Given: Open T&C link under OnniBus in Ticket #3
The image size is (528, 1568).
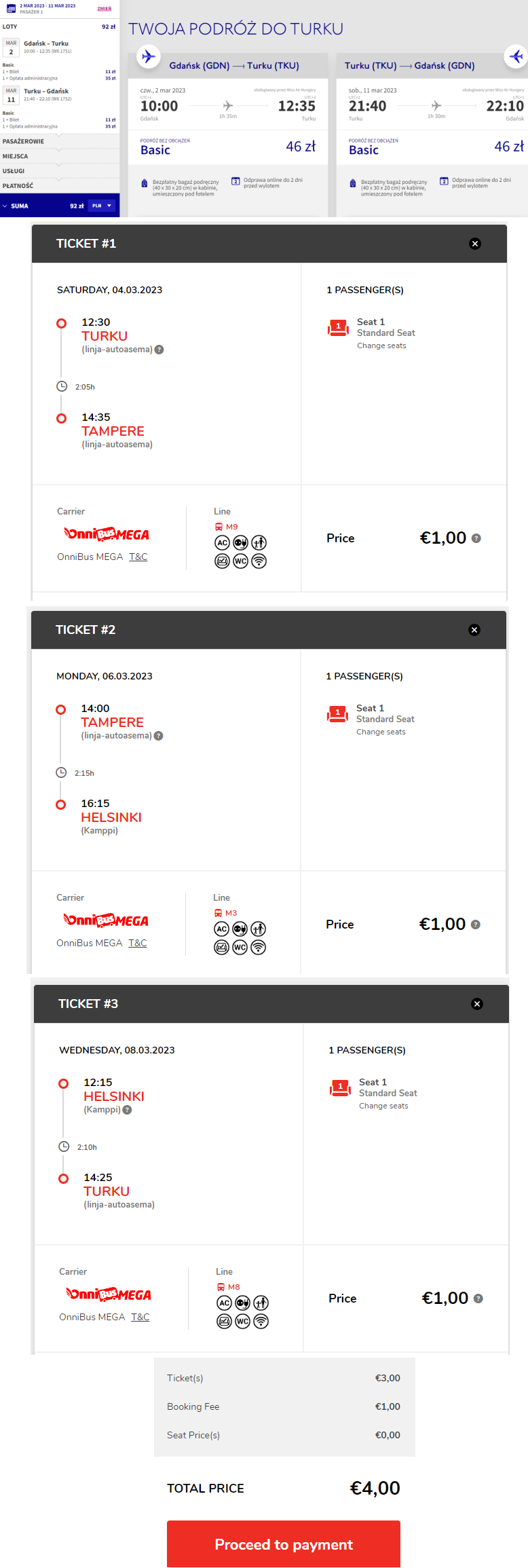Looking at the screenshot, I should [x=140, y=1317].
